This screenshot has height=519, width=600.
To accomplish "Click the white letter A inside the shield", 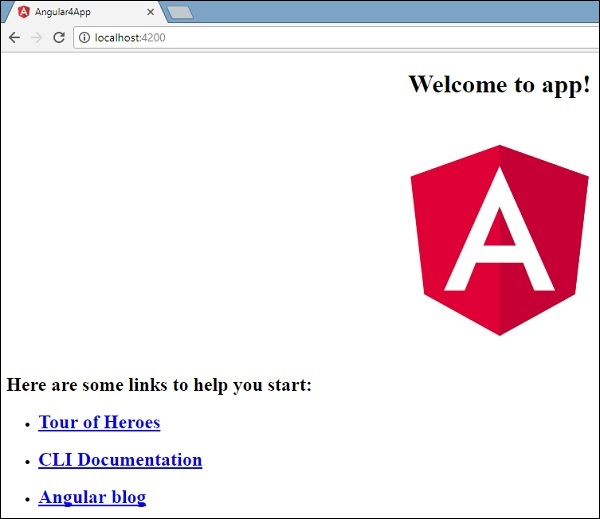I will (x=499, y=229).
